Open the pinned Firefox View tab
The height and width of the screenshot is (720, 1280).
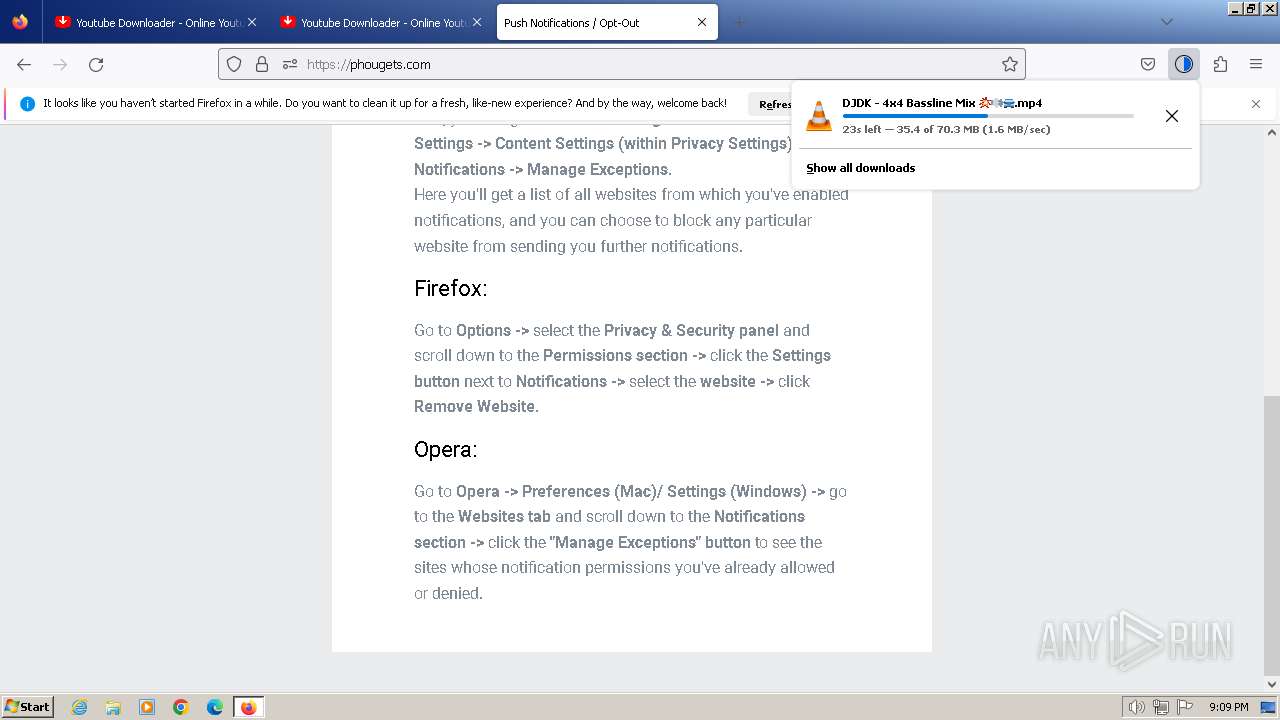[x=20, y=22]
